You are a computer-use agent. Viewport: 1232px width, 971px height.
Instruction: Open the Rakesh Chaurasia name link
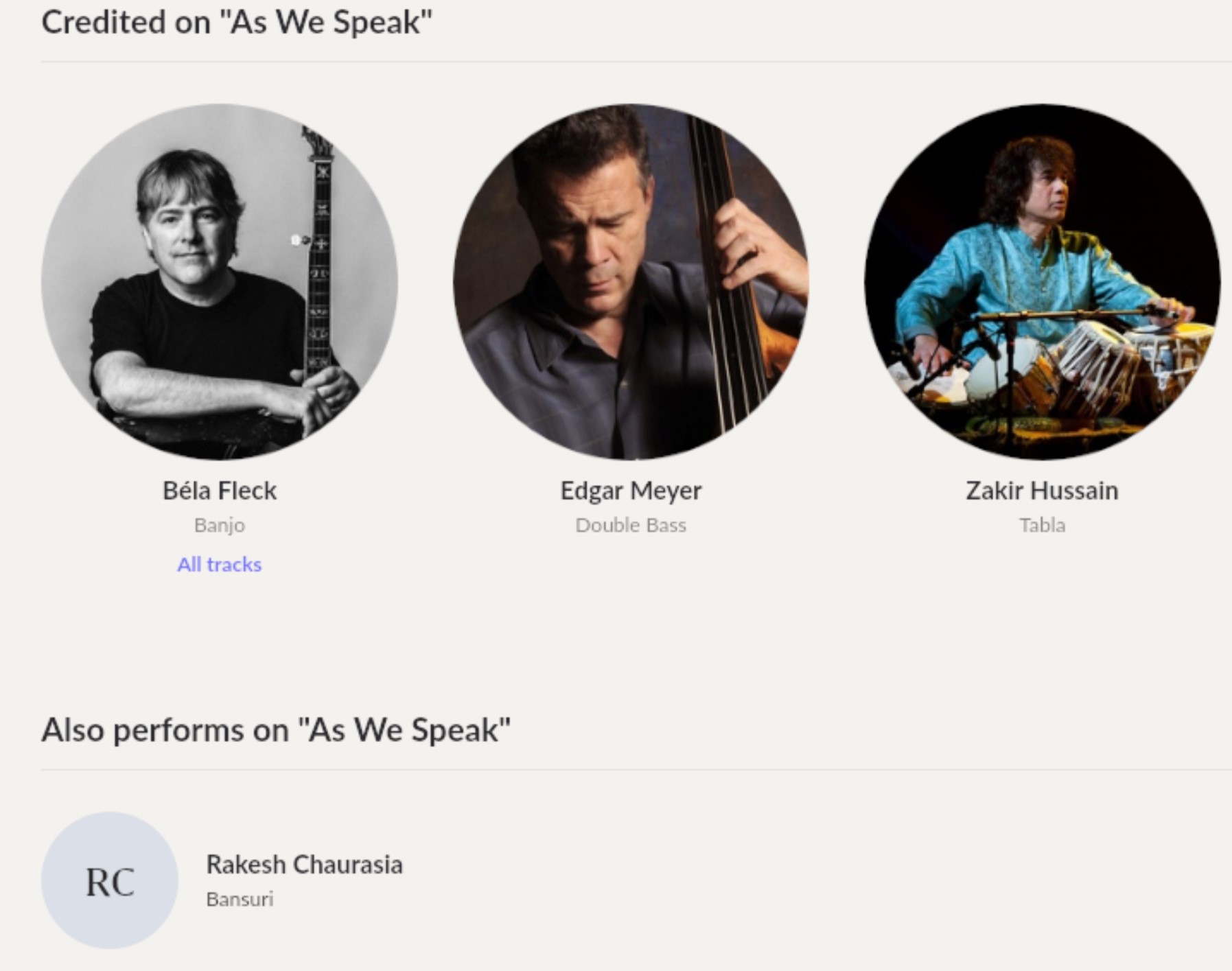304,865
